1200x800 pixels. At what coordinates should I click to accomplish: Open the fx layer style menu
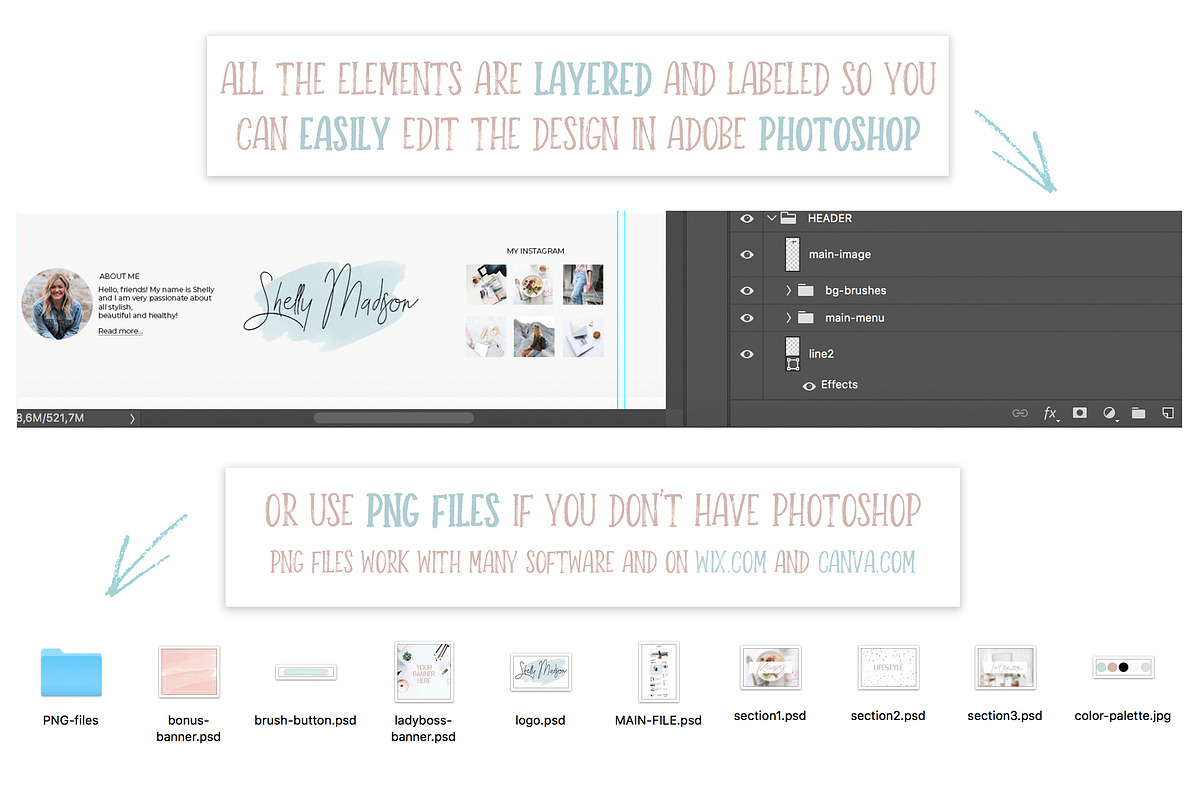click(1051, 412)
